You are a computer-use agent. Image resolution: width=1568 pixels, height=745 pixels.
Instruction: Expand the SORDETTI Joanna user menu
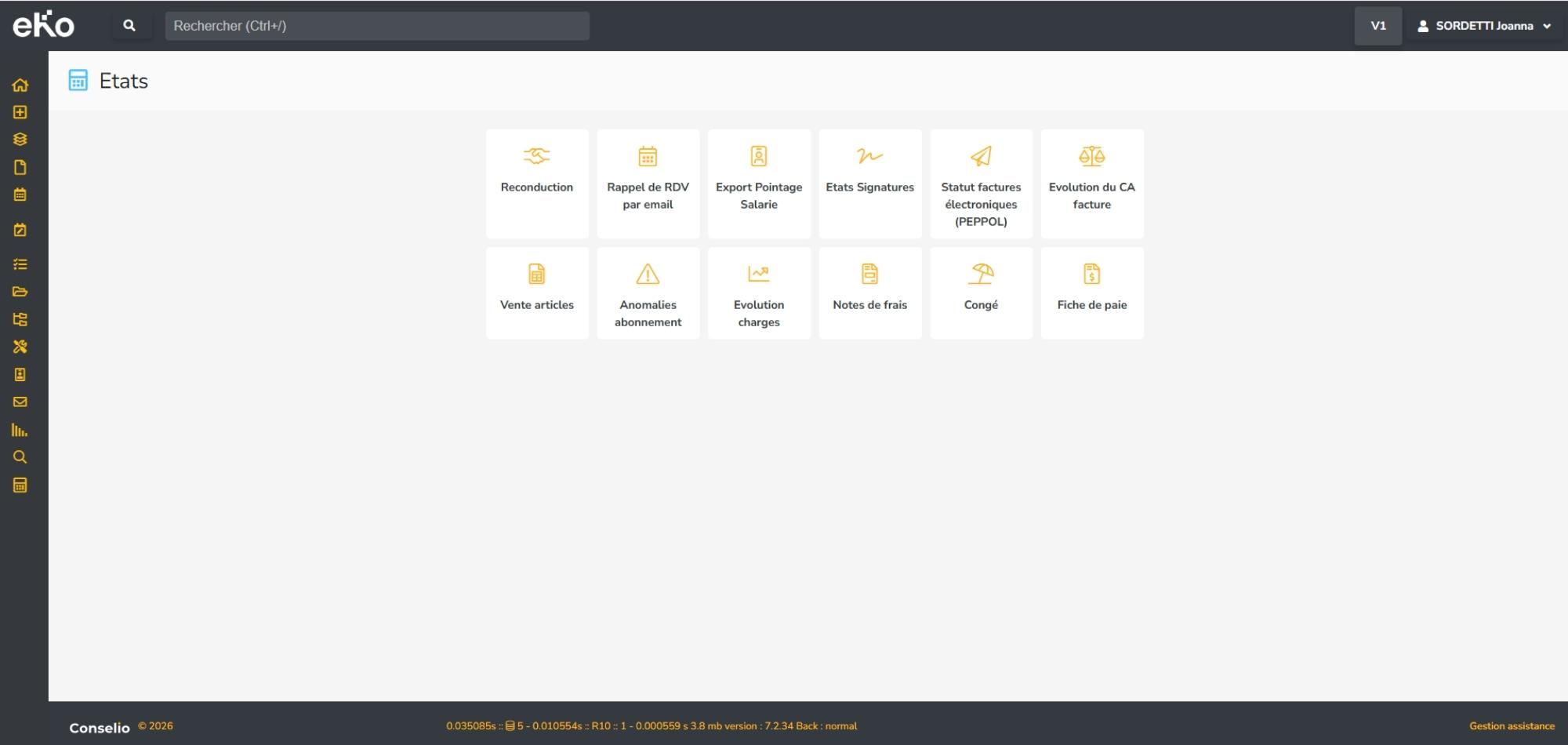pos(1484,26)
